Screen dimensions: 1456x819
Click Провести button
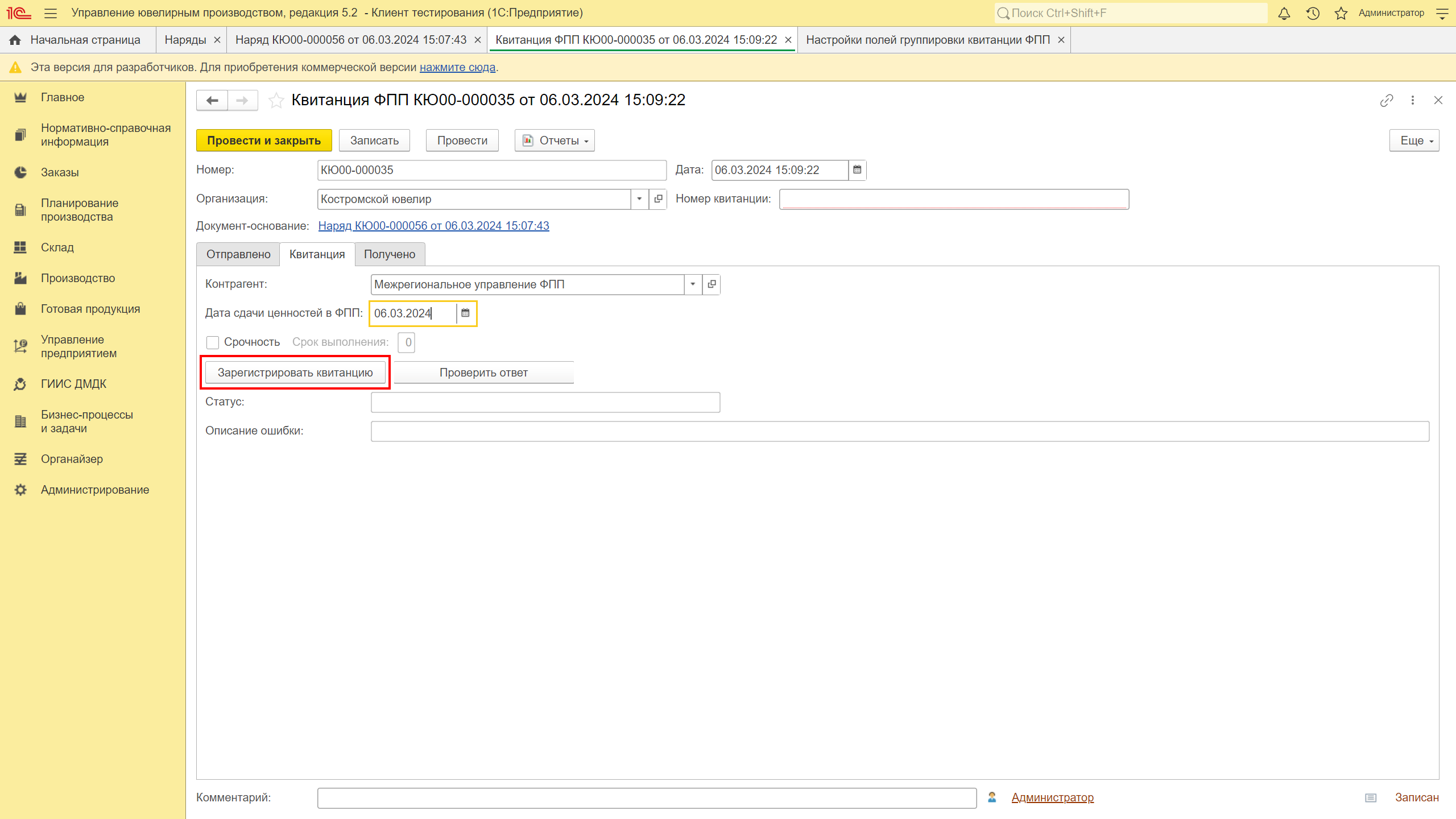click(462, 140)
